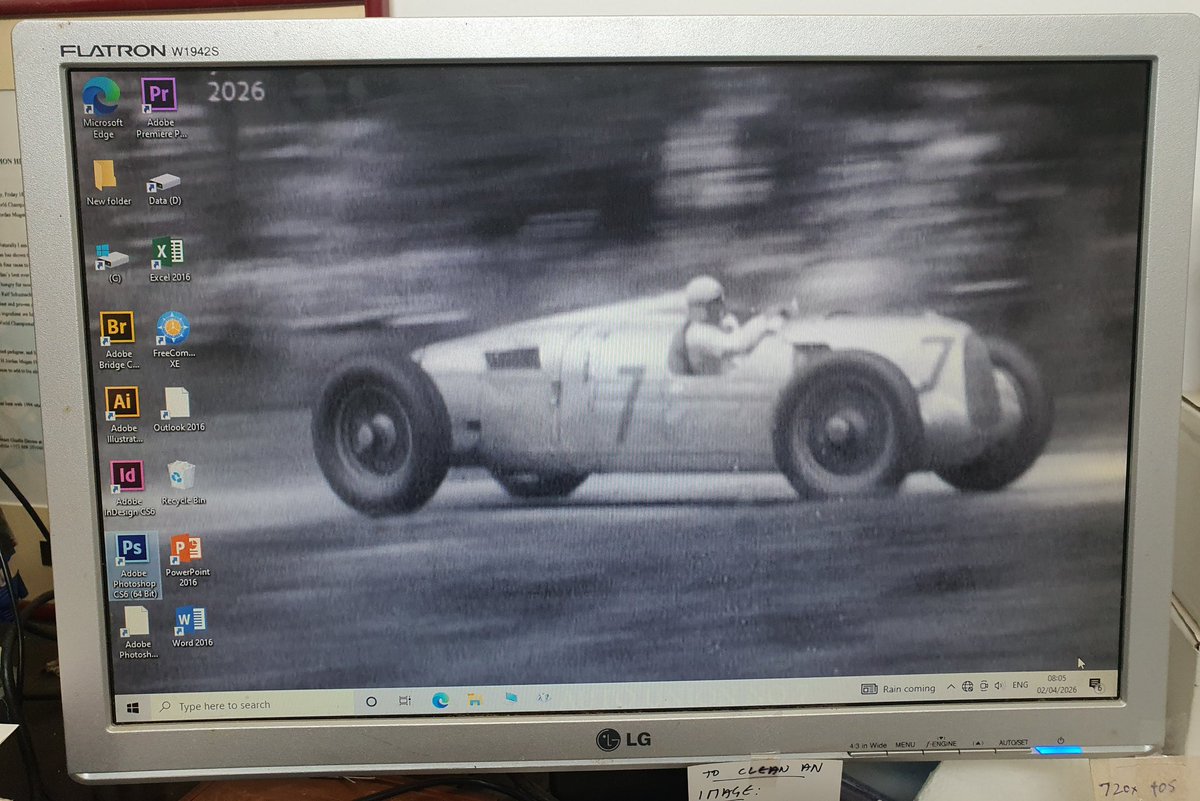
Task: Open network globe tray icon
Action: (968, 686)
